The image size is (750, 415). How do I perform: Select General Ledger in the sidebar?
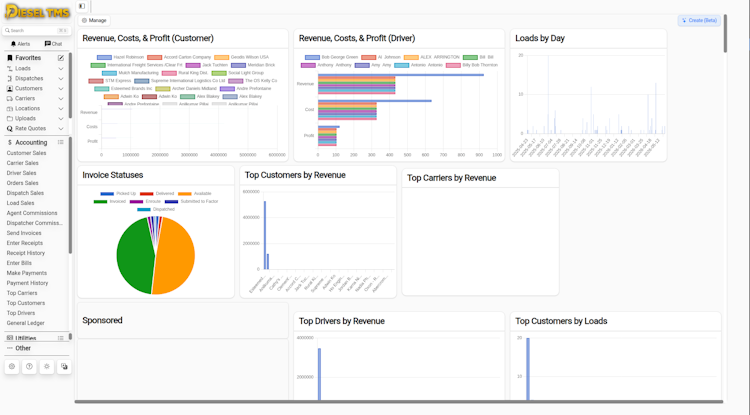click(25, 323)
